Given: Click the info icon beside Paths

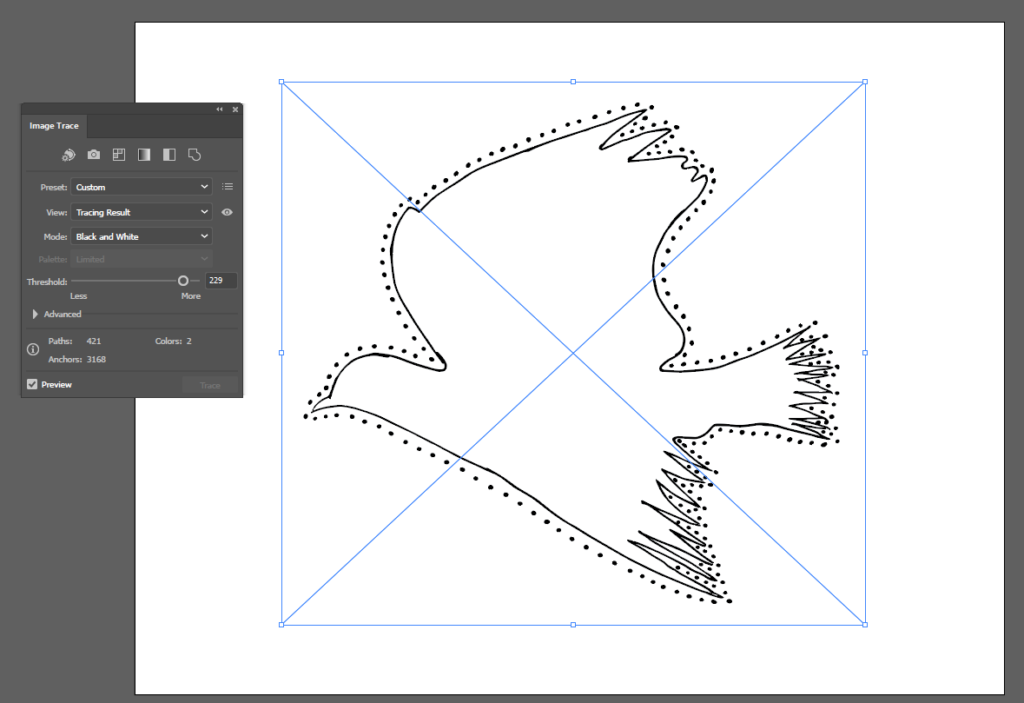Looking at the screenshot, I should tap(33, 350).
